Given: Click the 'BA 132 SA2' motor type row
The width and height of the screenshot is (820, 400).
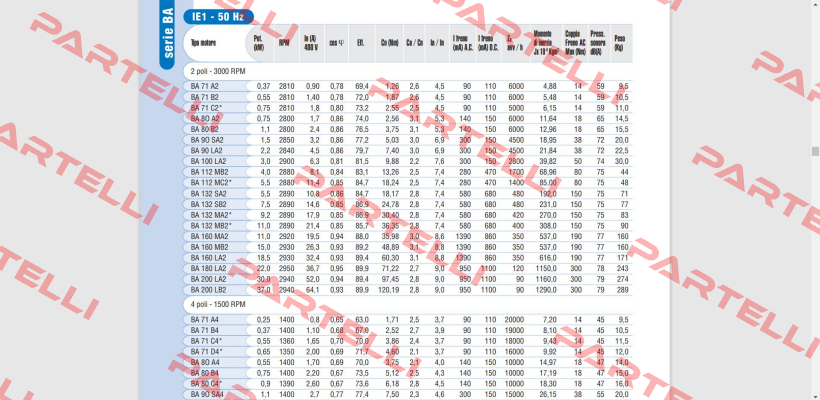Looking at the screenshot, I should pos(408,193).
